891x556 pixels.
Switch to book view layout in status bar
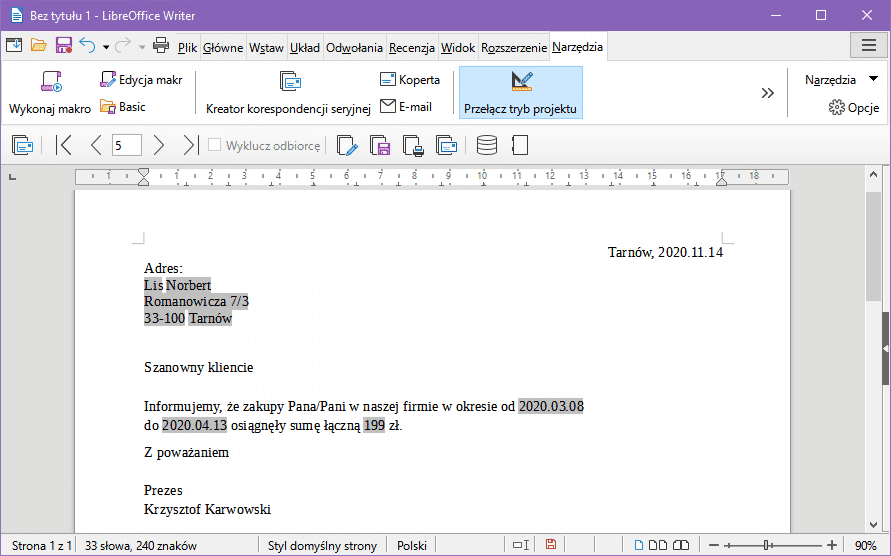pyautogui.click(x=680, y=545)
